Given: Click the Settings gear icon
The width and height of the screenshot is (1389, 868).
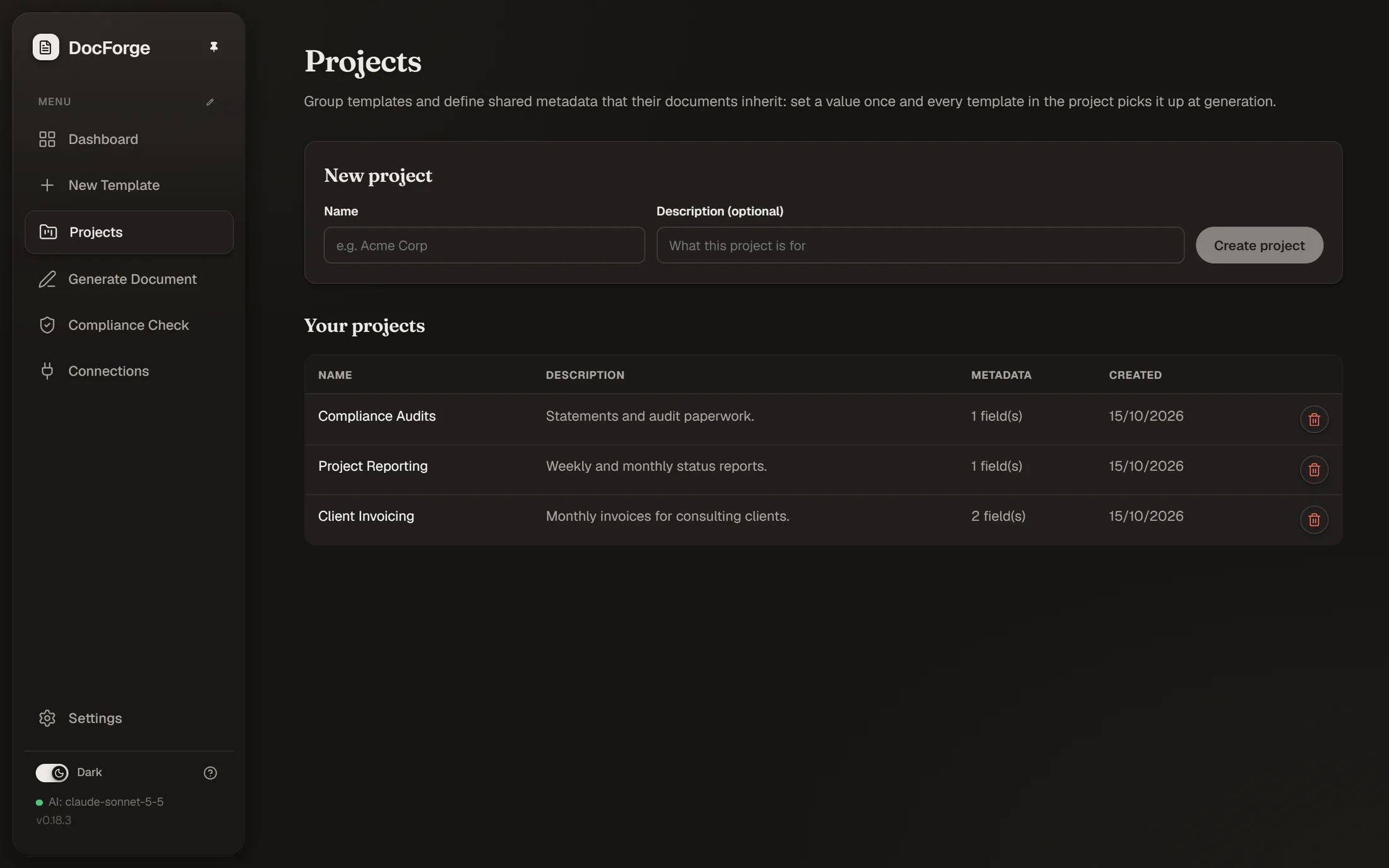Looking at the screenshot, I should pos(47,718).
